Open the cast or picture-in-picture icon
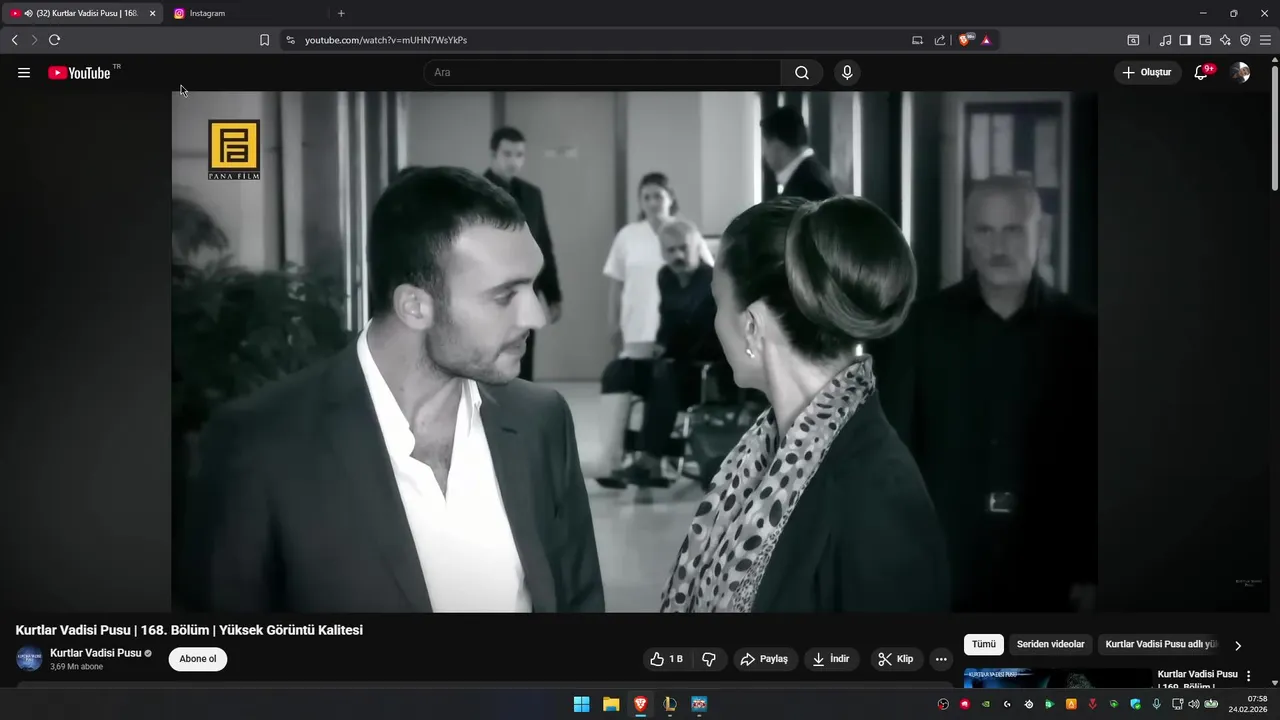 click(x=917, y=40)
